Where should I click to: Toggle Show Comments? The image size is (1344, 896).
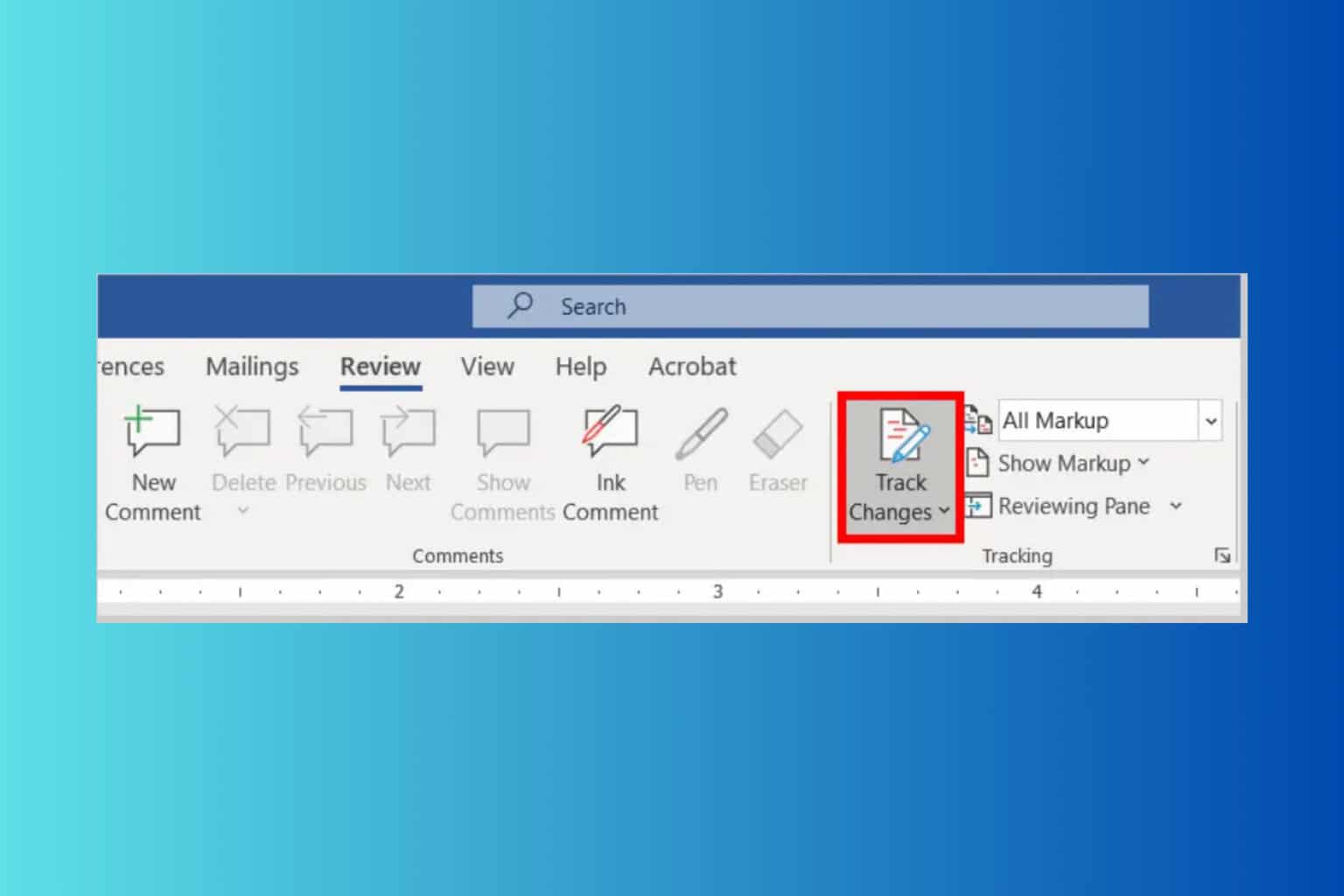(x=503, y=435)
